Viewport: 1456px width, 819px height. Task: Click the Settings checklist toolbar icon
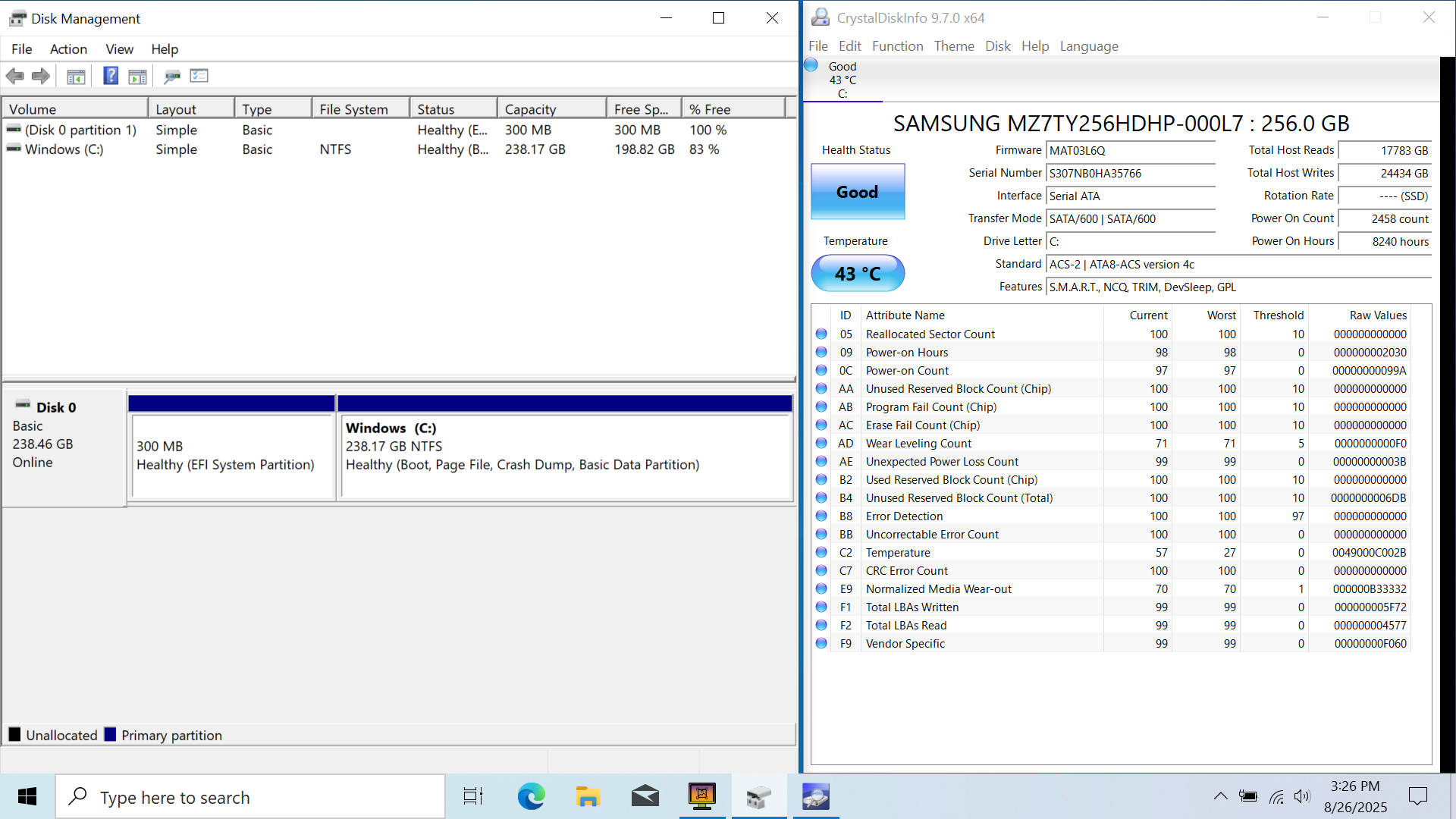pos(199,76)
